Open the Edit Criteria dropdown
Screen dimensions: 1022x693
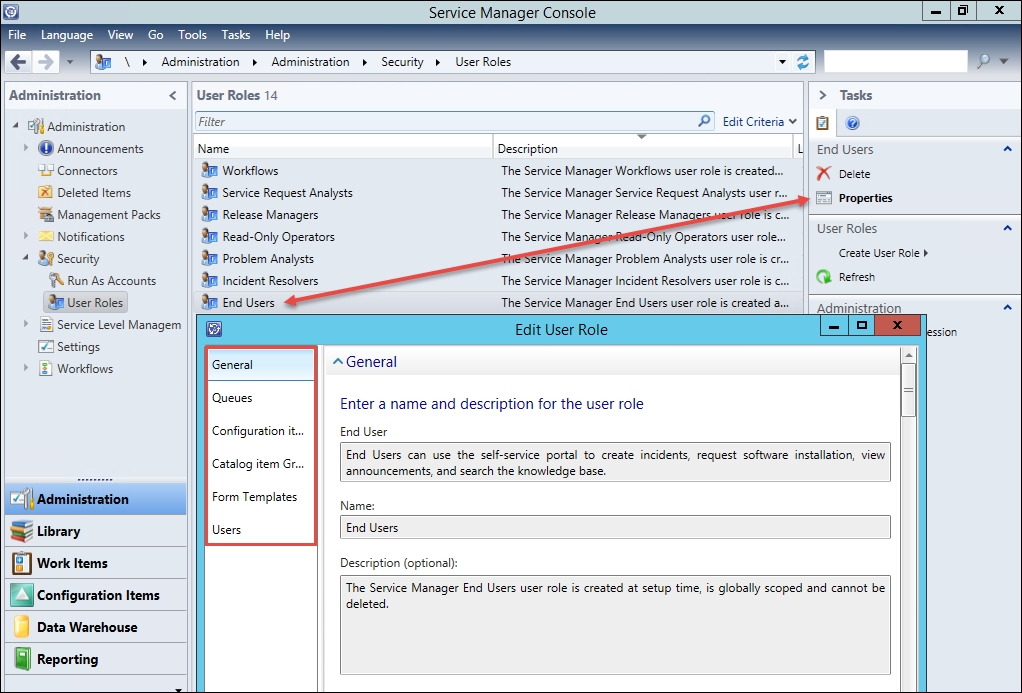[x=759, y=122]
